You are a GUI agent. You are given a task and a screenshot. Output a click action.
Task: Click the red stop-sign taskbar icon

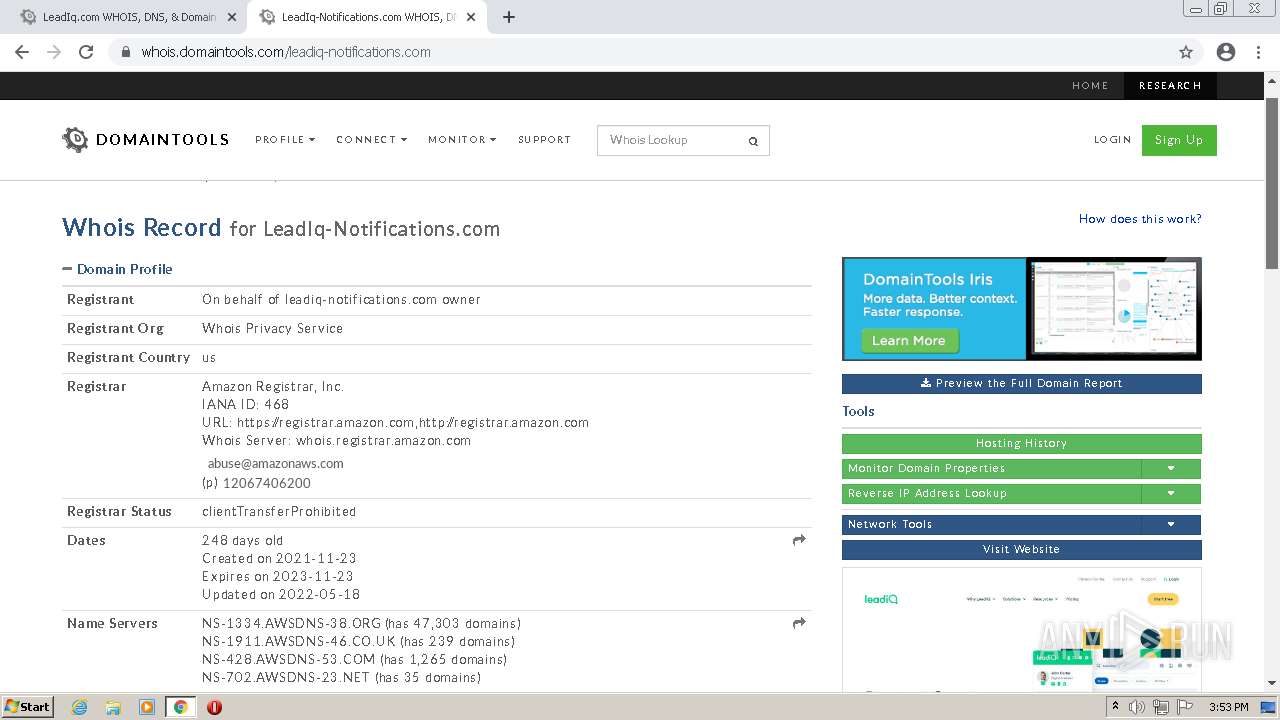point(214,707)
